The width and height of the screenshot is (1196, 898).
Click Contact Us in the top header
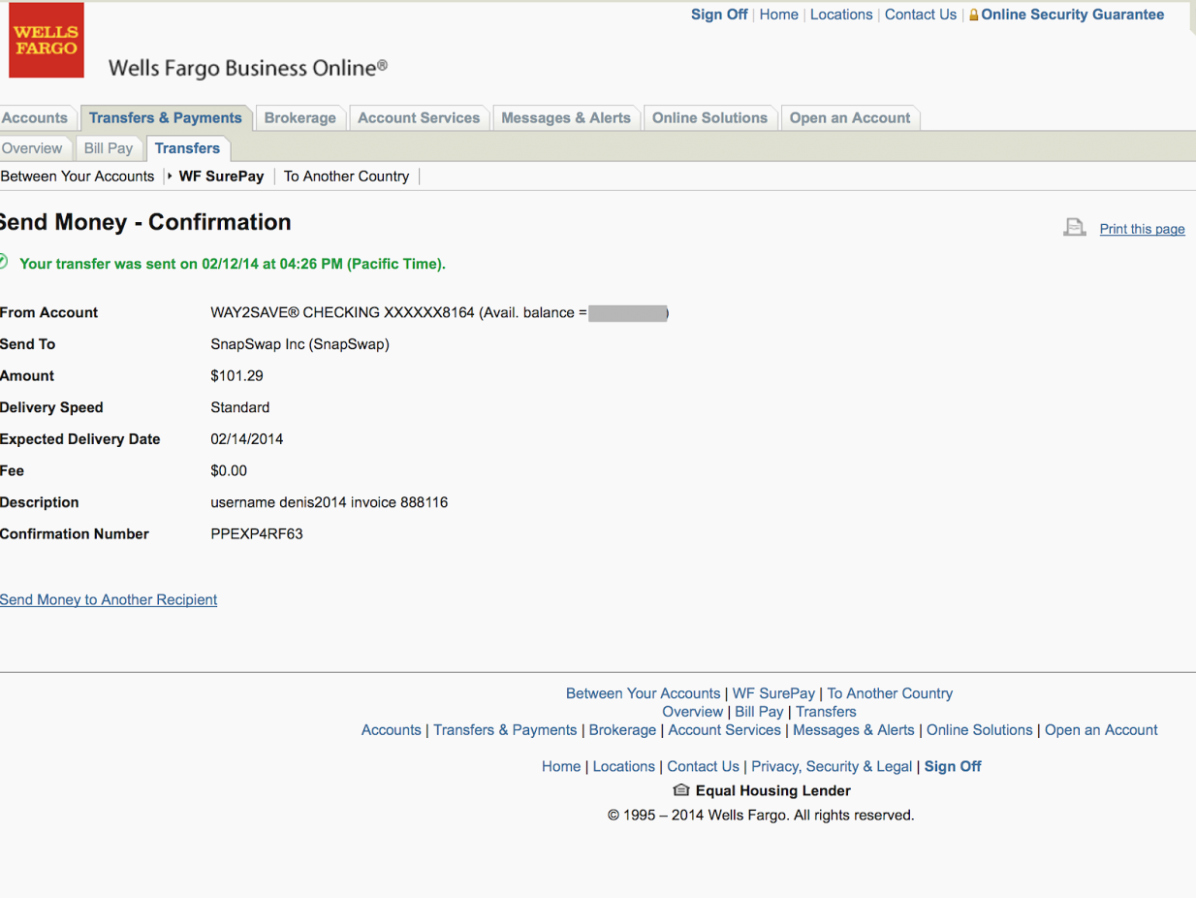[921, 14]
